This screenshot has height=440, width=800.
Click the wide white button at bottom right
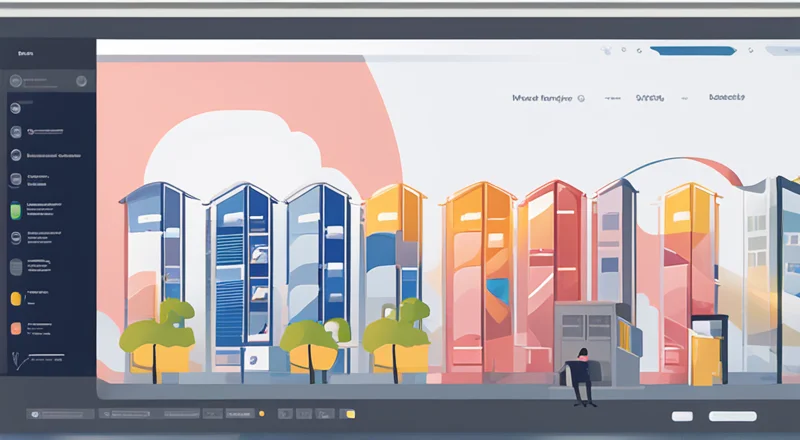[732, 416]
